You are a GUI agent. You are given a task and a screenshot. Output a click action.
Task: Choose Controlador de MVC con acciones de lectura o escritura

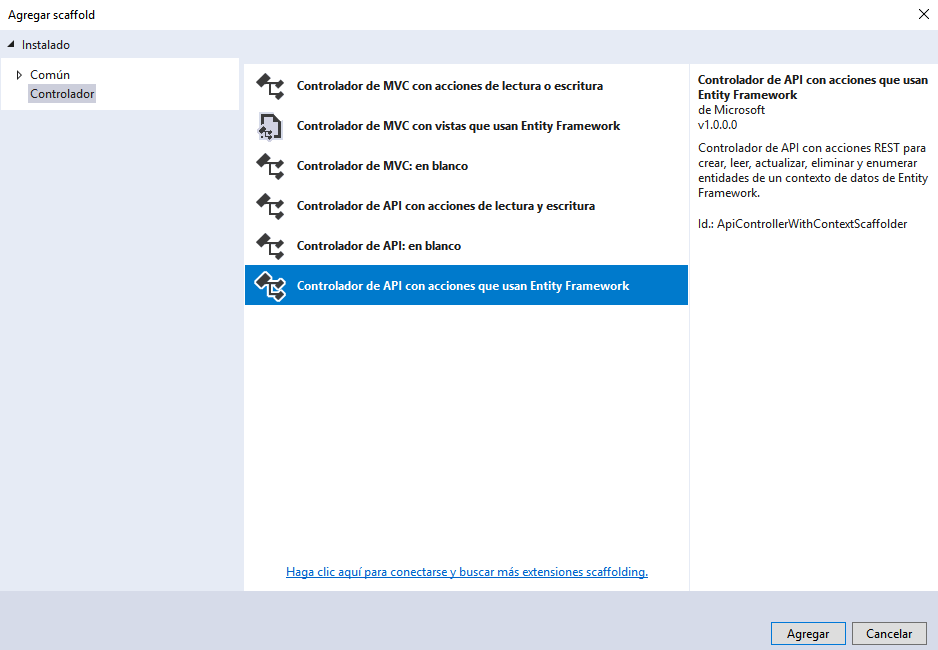466,86
